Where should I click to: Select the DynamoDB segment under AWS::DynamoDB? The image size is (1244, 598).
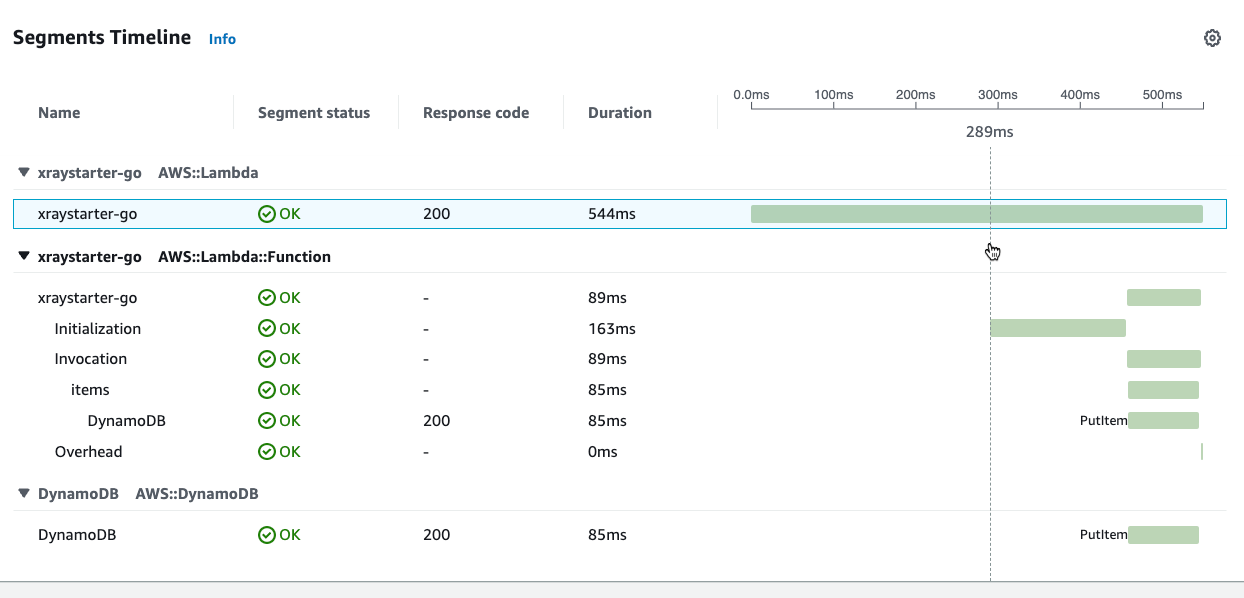77,534
